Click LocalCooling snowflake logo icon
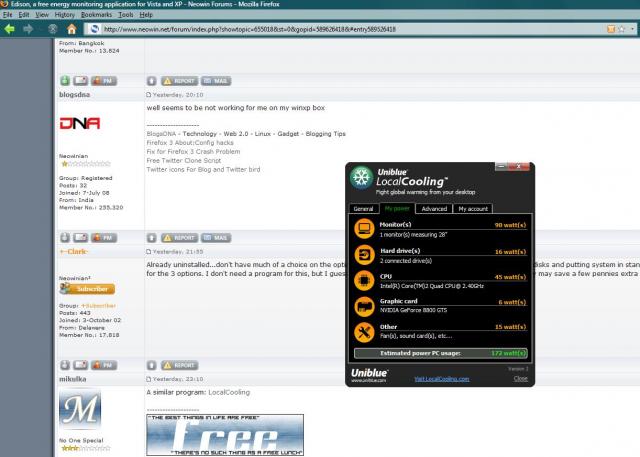Viewport: 640px width, 457px height. [x=361, y=178]
